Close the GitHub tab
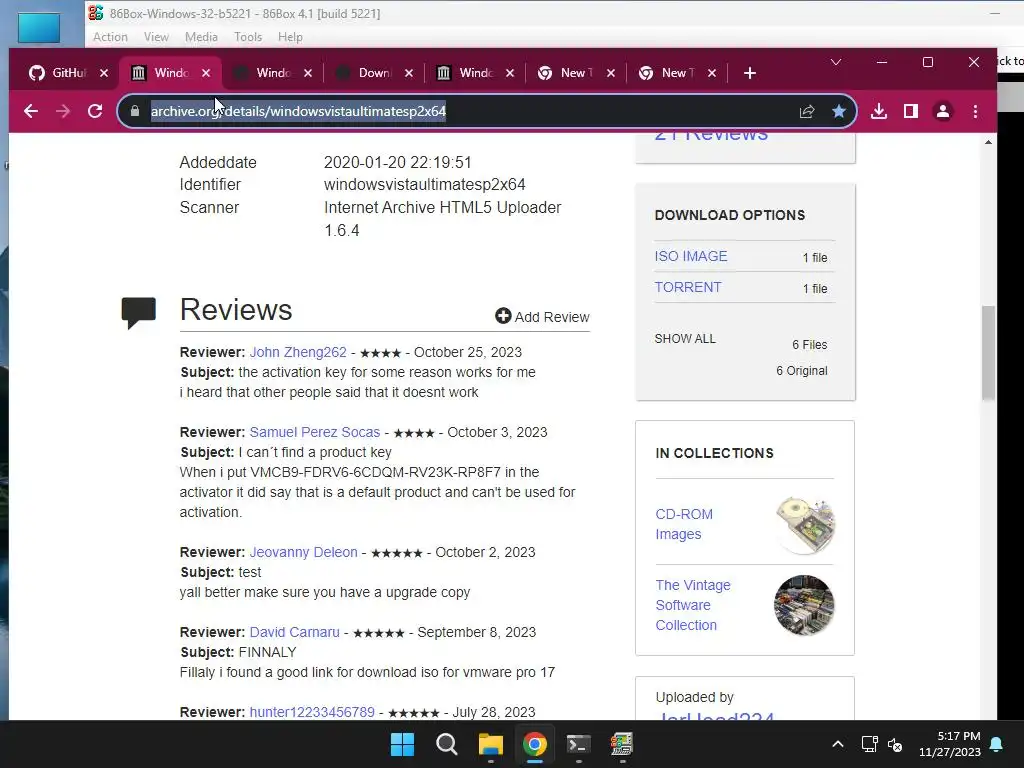This screenshot has height=768, width=1024. pyautogui.click(x=104, y=73)
